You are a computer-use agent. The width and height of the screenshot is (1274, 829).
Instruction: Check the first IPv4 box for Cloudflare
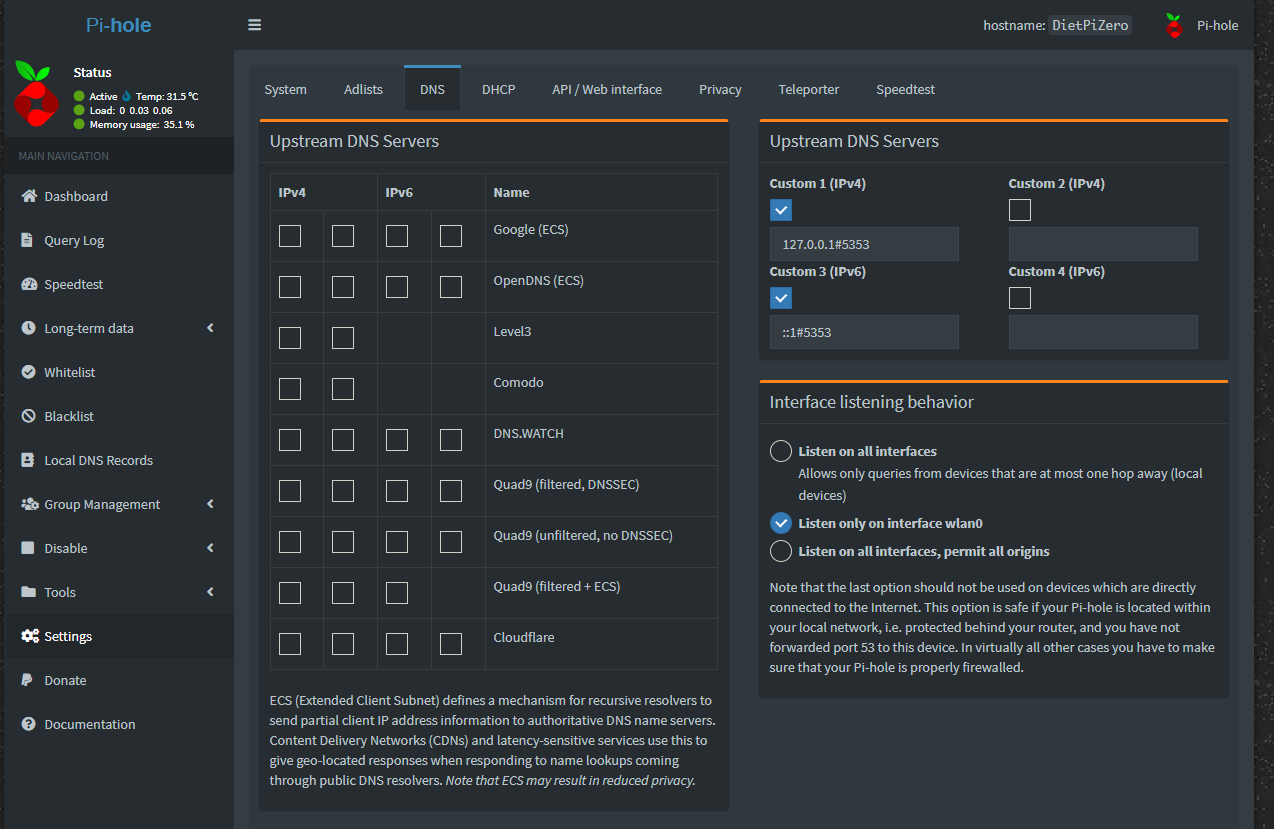click(x=290, y=644)
